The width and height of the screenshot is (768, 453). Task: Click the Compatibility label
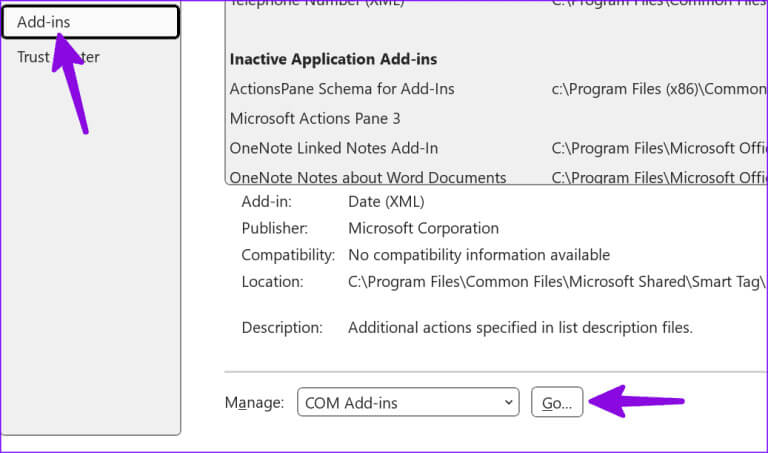[288, 255]
